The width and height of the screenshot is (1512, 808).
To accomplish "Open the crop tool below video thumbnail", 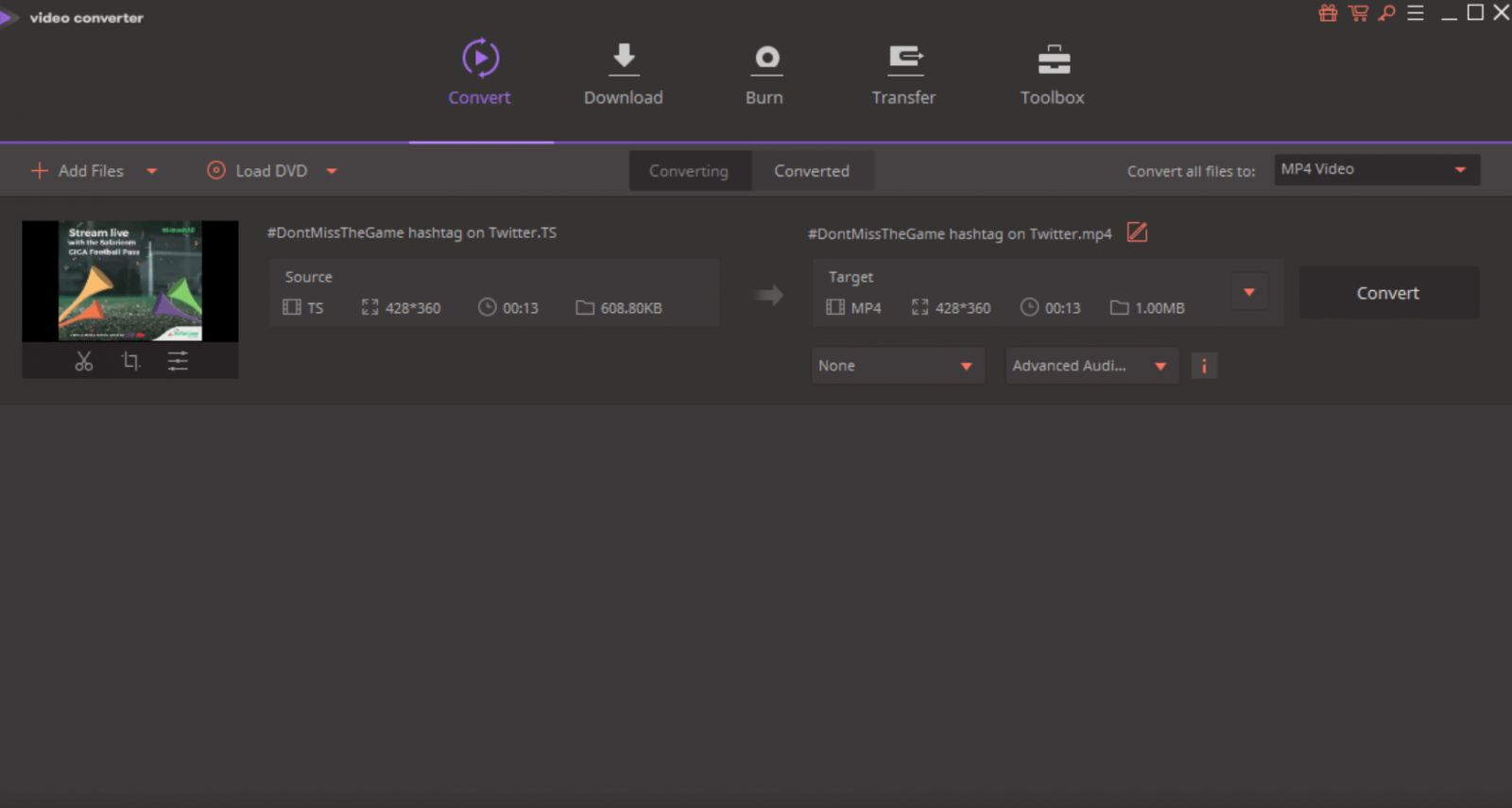I will (130, 361).
